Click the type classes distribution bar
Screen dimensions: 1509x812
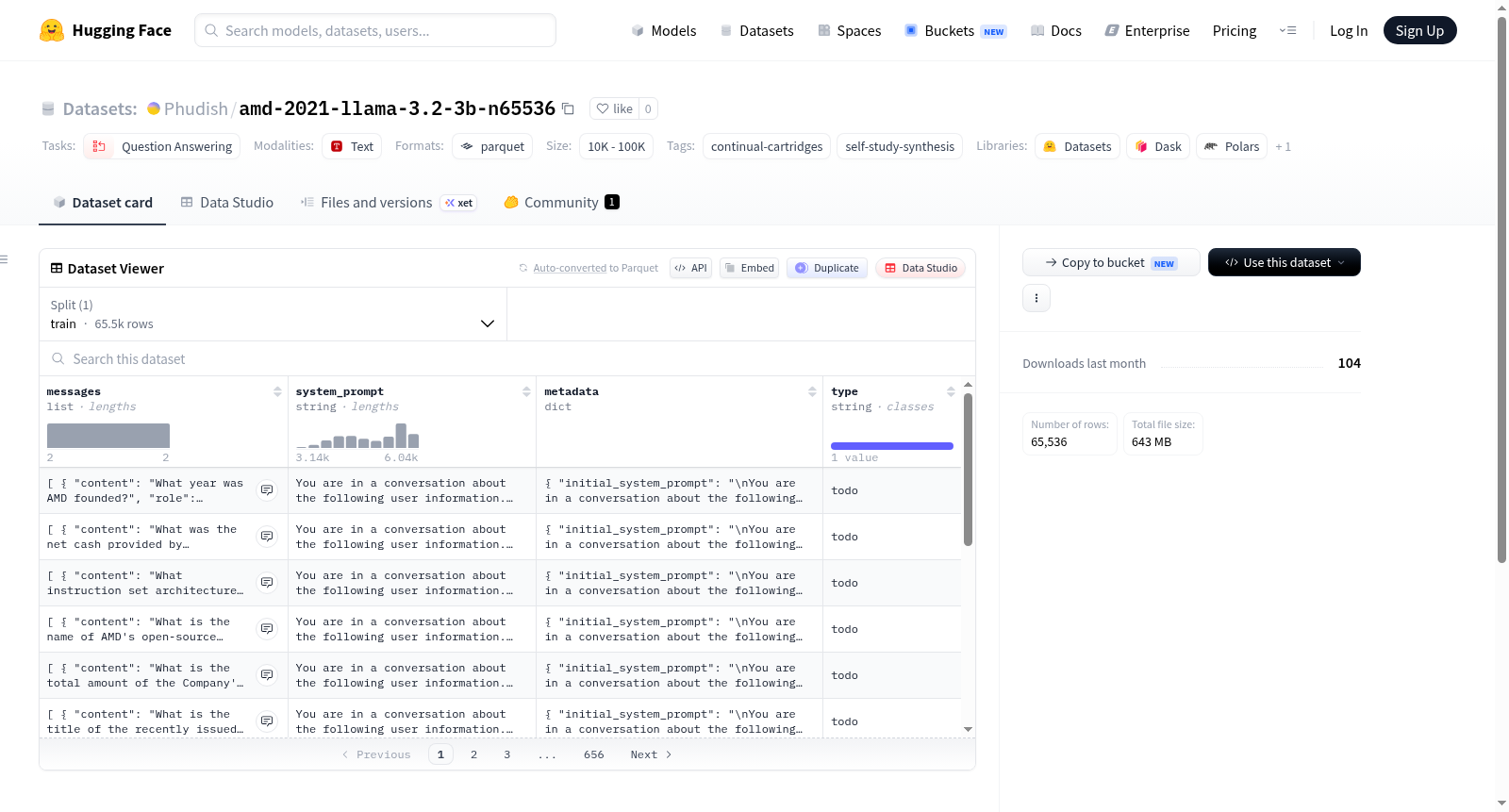coord(892,446)
